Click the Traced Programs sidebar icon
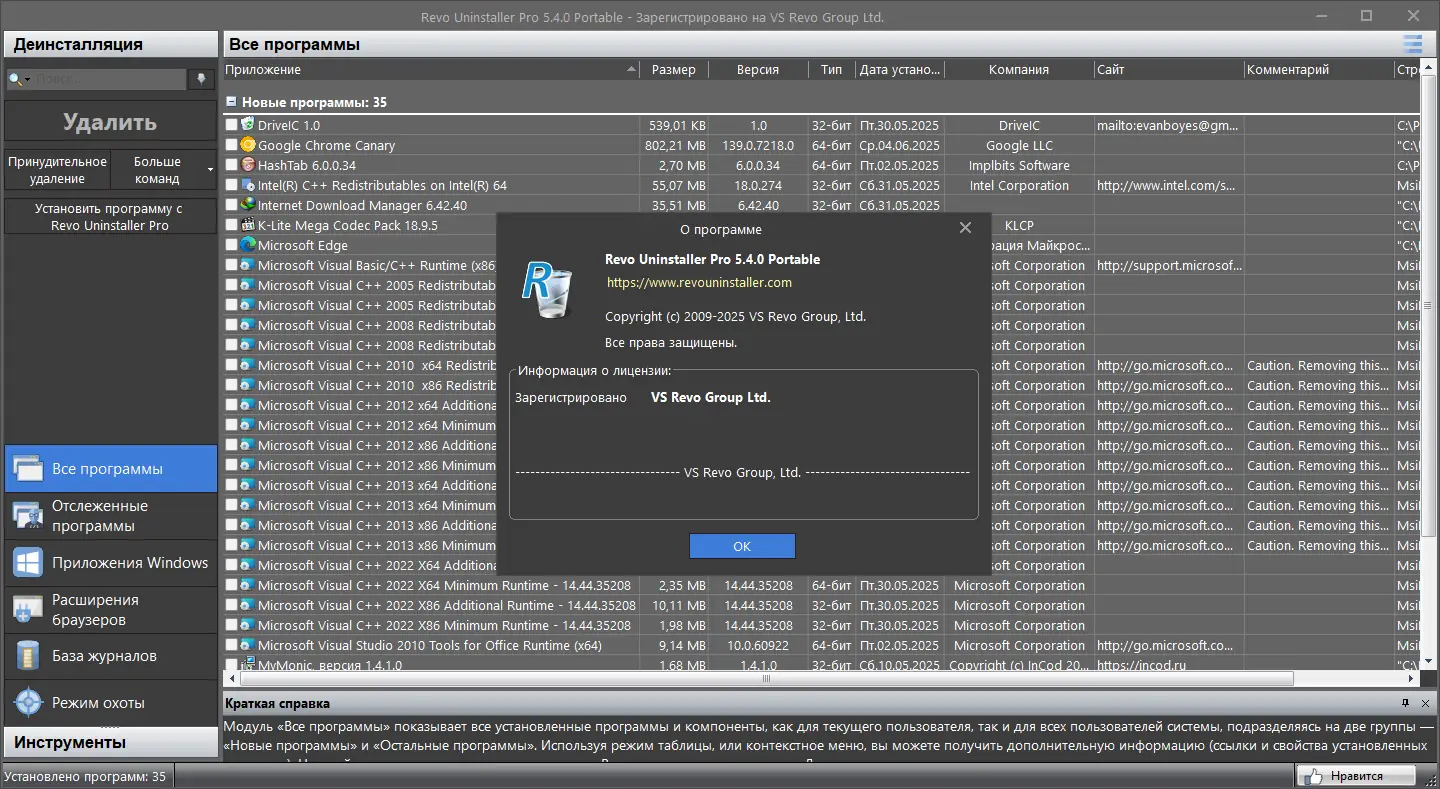 [x=28, y=516]
